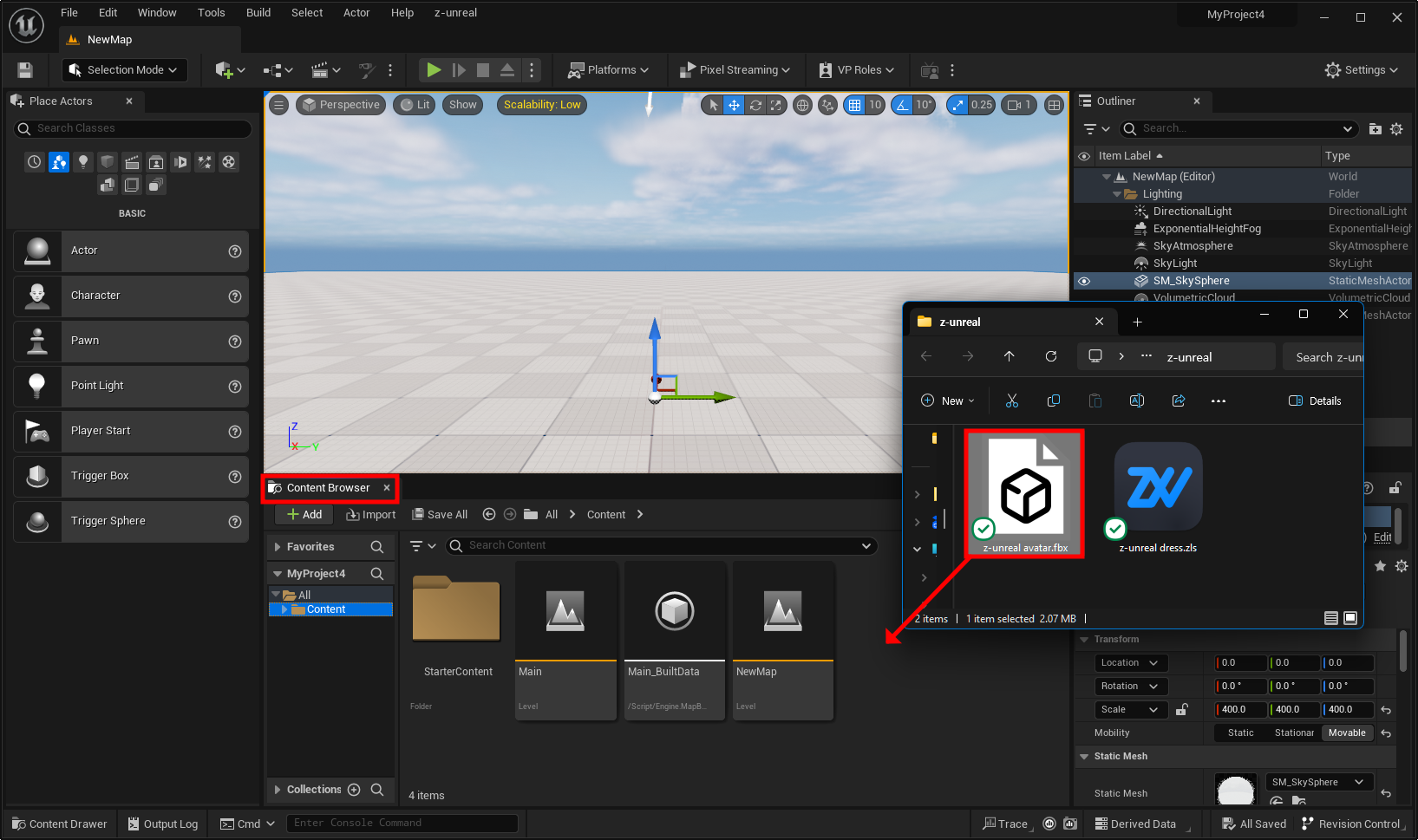Open the quick Add Actor toolbar dropdown
Viewport: 1418px width, 840px height.
pos(230,70)
